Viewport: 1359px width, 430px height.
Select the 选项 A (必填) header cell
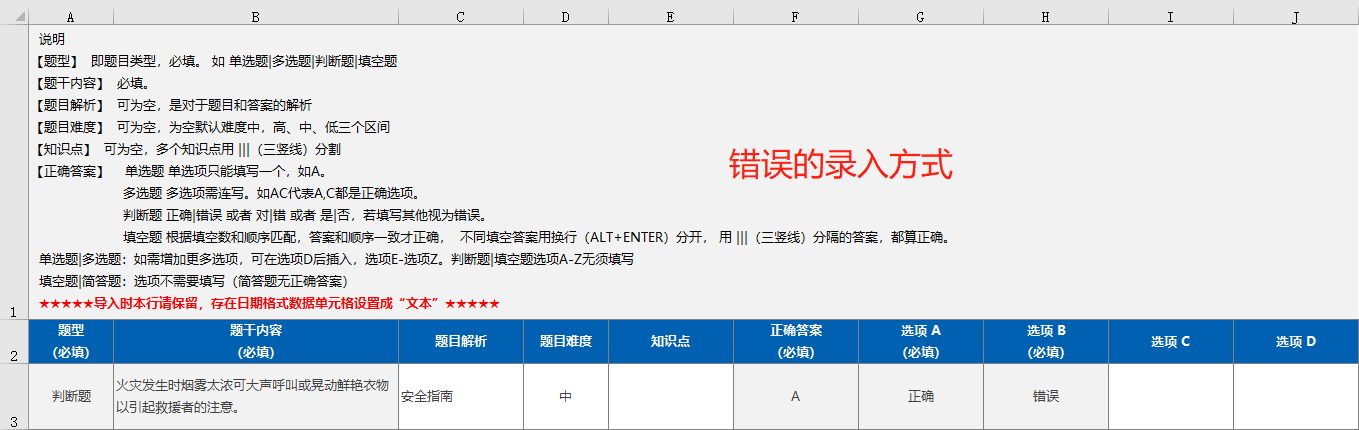click(921, 341)
